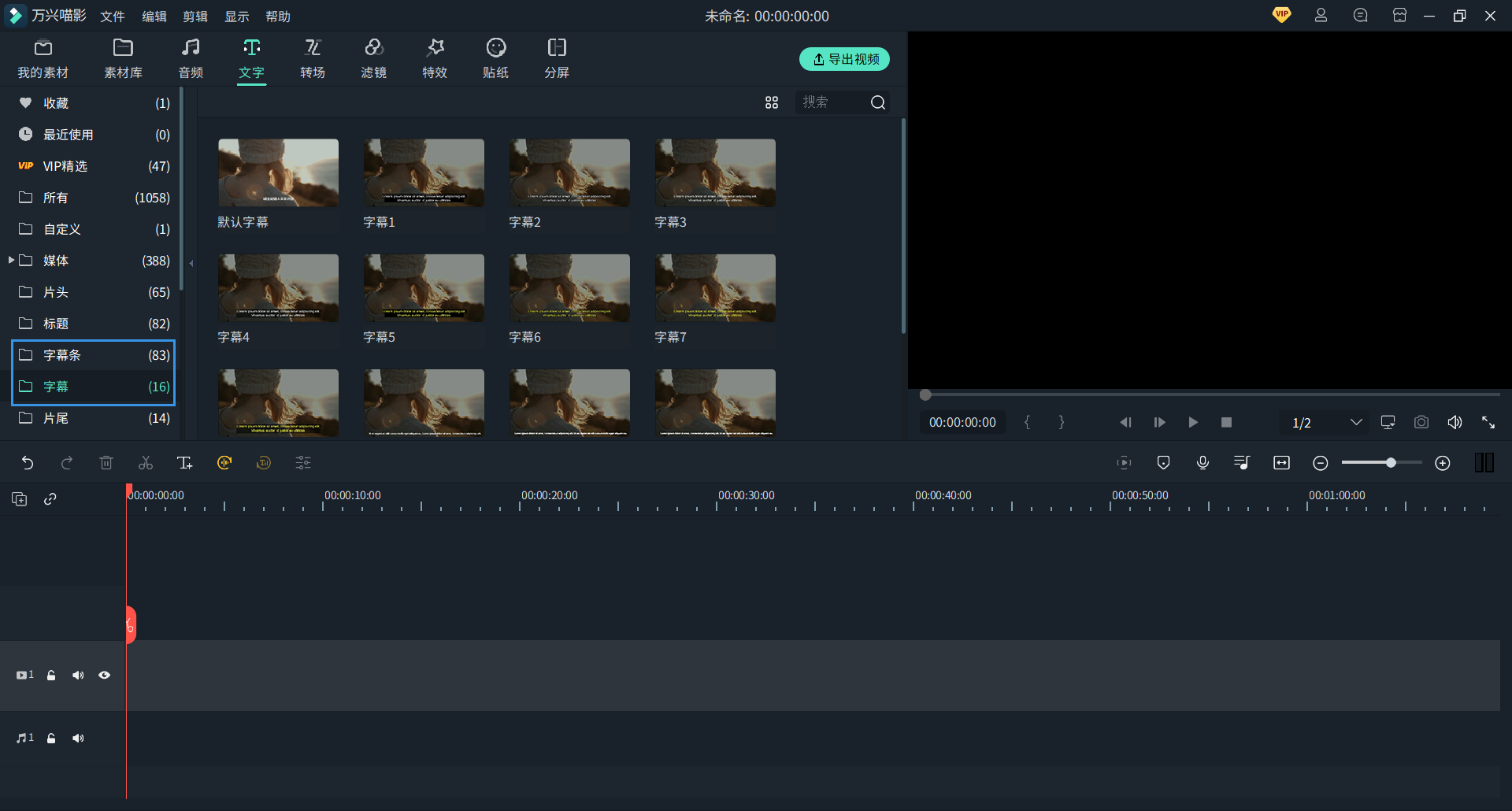Switch thumbnails to grid view icon
1512x811 pixels.
tap(772, 102)
